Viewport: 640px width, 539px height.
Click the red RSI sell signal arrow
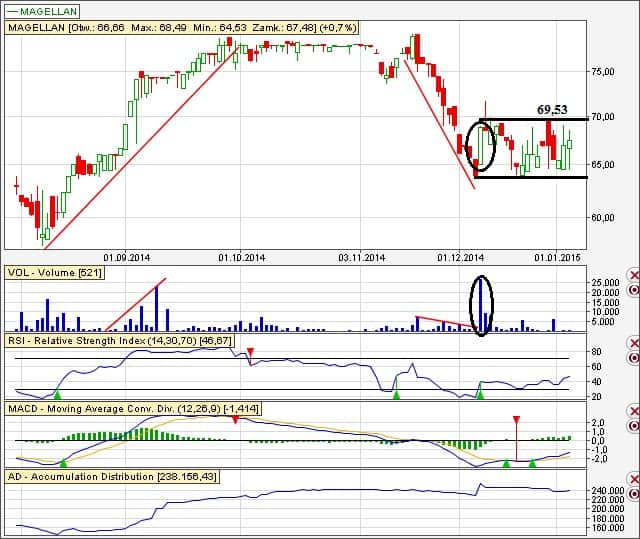(x=251, y=352)
